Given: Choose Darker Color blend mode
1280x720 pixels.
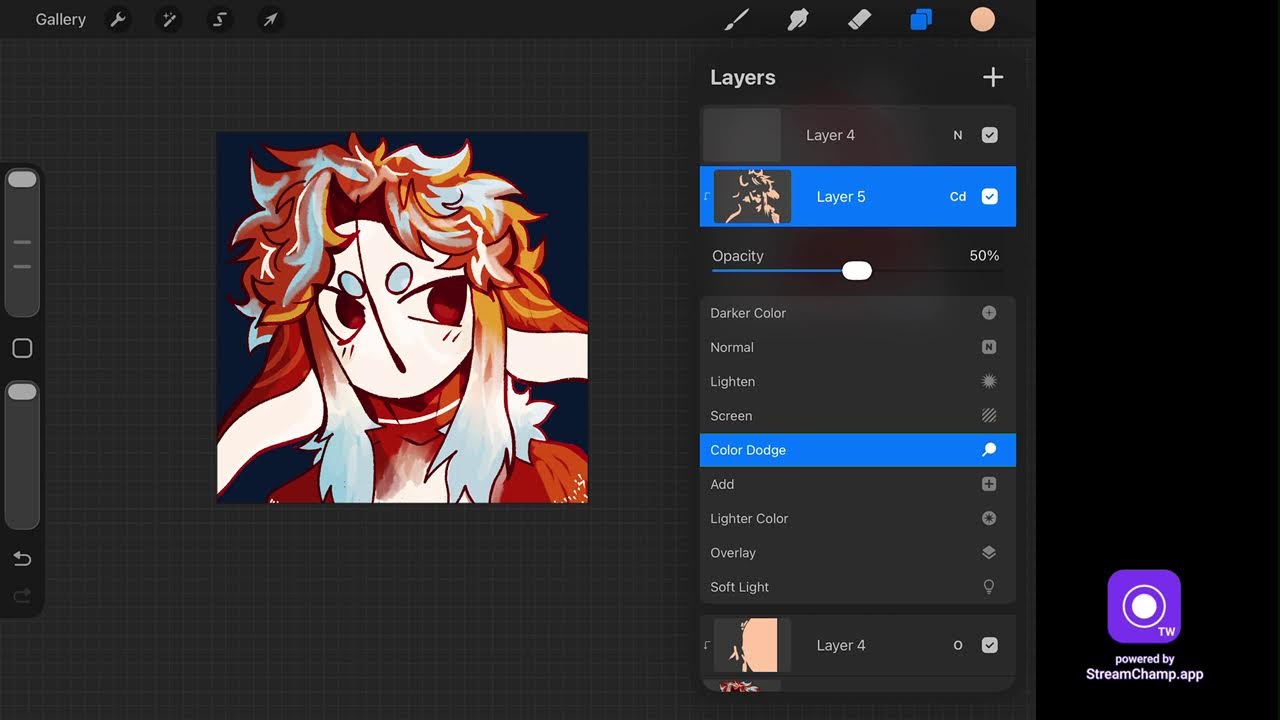Looking at the screenshot, I should [x=858, y=313].
